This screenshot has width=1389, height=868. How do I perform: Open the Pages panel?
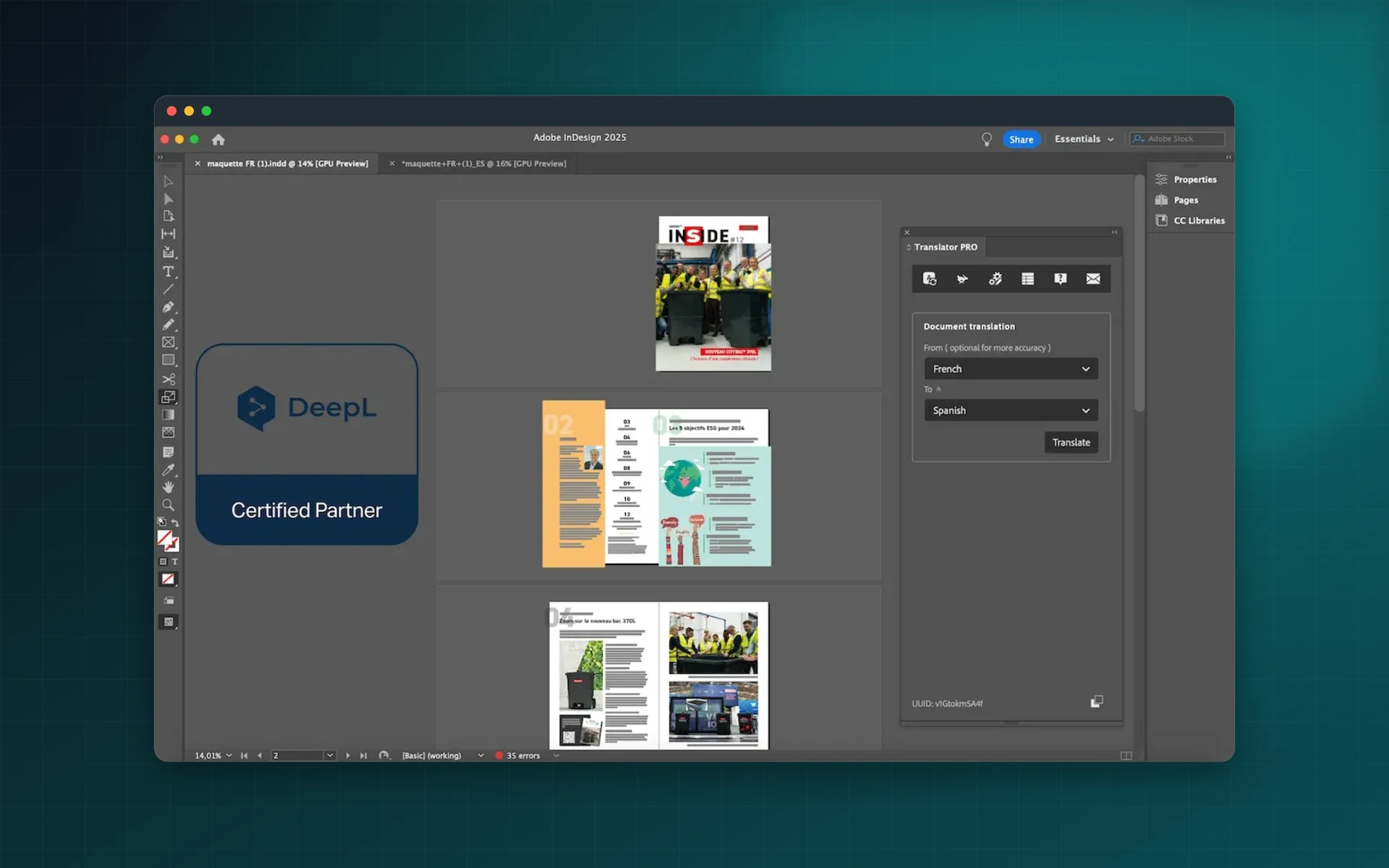click(1177, 200)
